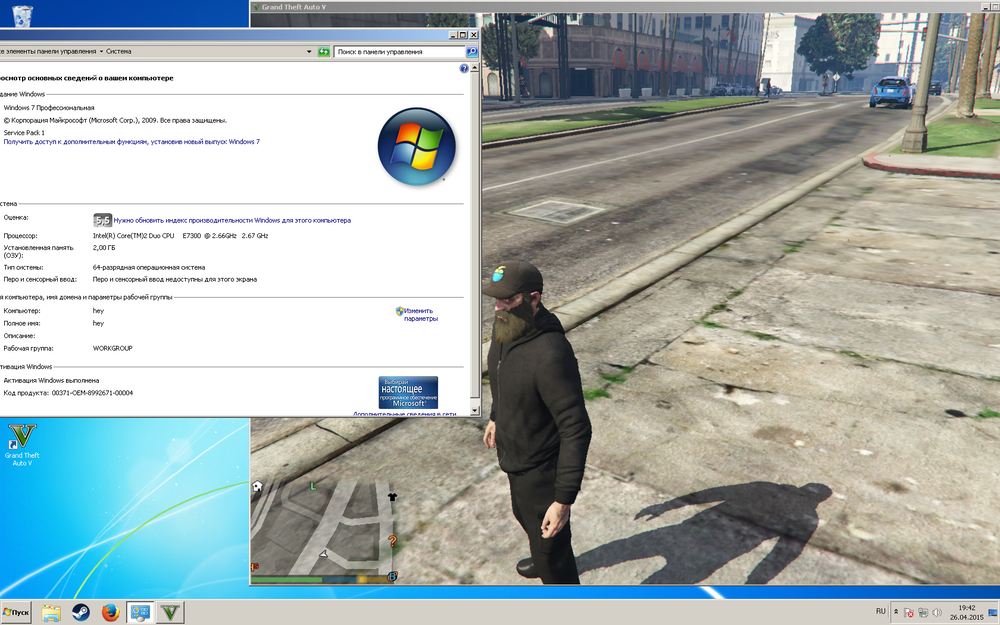The image size is (1000, 625).
Task: Click the orange question mark minimap marker
Action: pyautogui.click(x=392, y=541)
